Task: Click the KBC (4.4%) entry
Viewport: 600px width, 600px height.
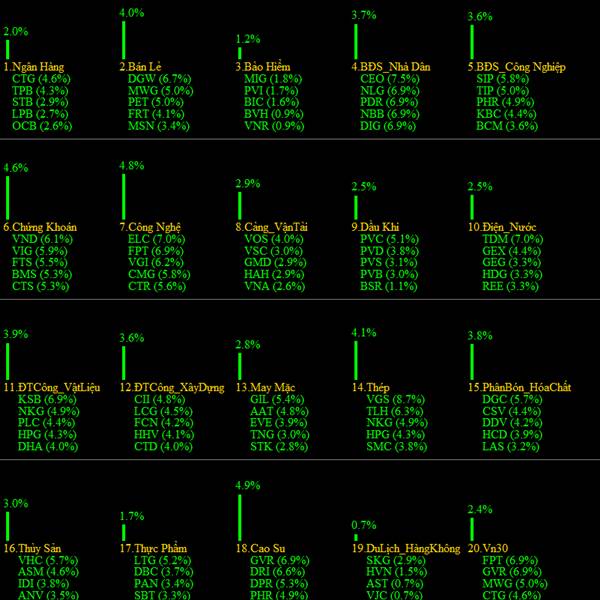Action: (x=506, y=114)
